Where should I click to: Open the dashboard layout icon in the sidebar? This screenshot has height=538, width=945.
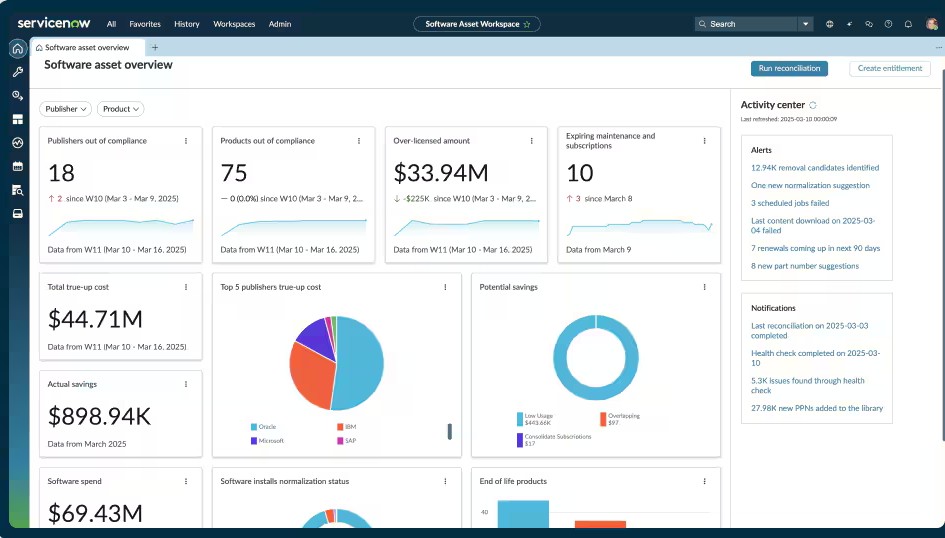coord(17,119)
